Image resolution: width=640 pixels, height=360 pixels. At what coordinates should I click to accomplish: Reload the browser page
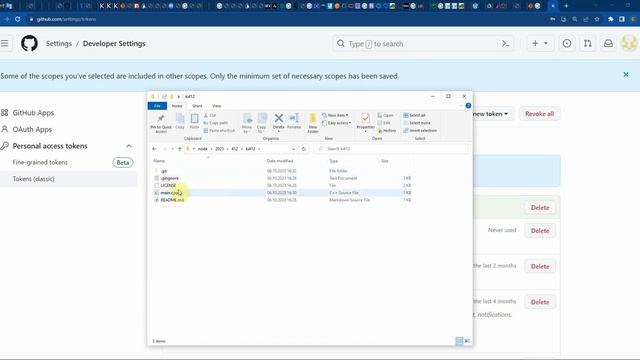click(x=18, y=19)
